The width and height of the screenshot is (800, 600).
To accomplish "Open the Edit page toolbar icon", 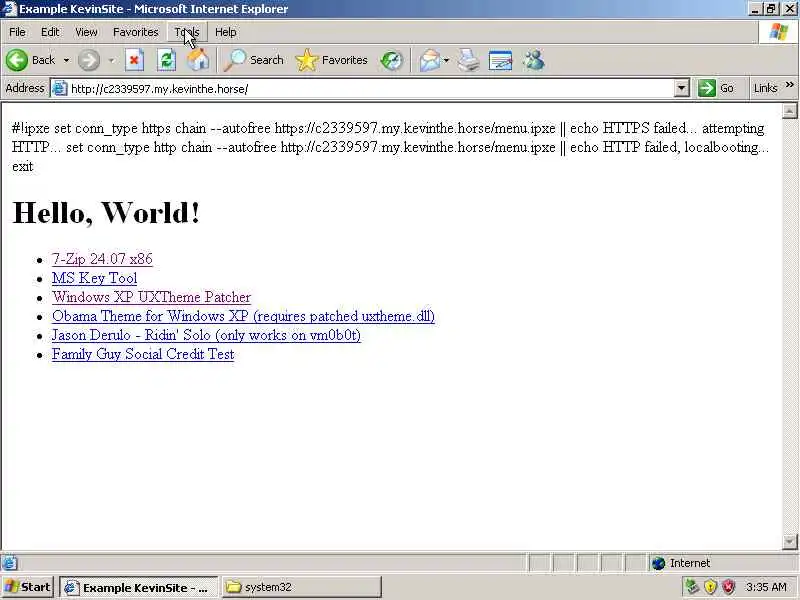I will (500, 60).
